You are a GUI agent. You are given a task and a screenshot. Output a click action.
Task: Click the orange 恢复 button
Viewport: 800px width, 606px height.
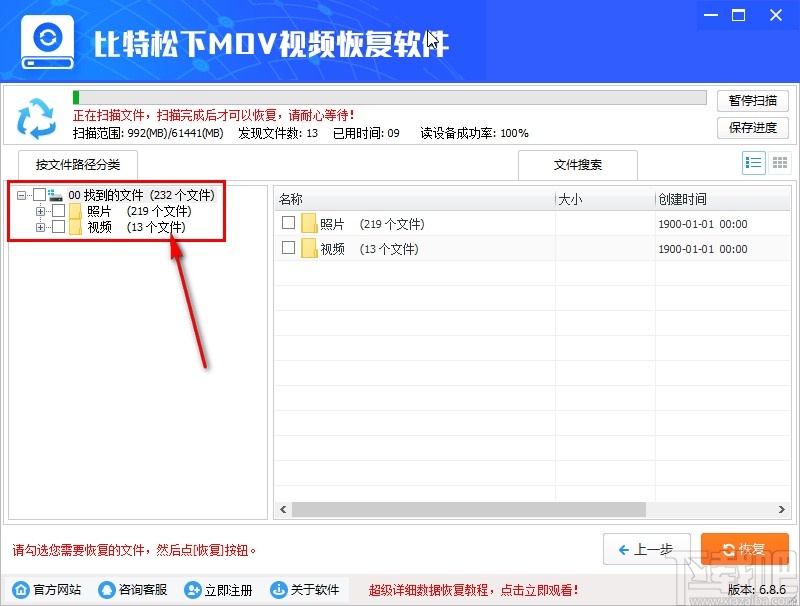click(x=744, y=549)
